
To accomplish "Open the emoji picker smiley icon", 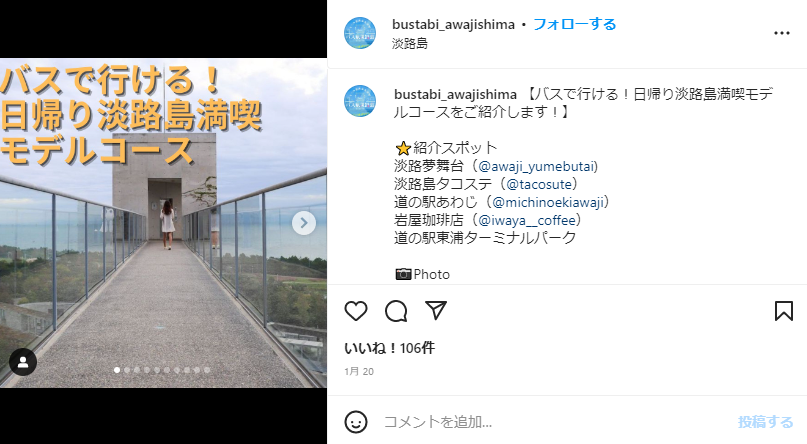I will coord(356,422).
